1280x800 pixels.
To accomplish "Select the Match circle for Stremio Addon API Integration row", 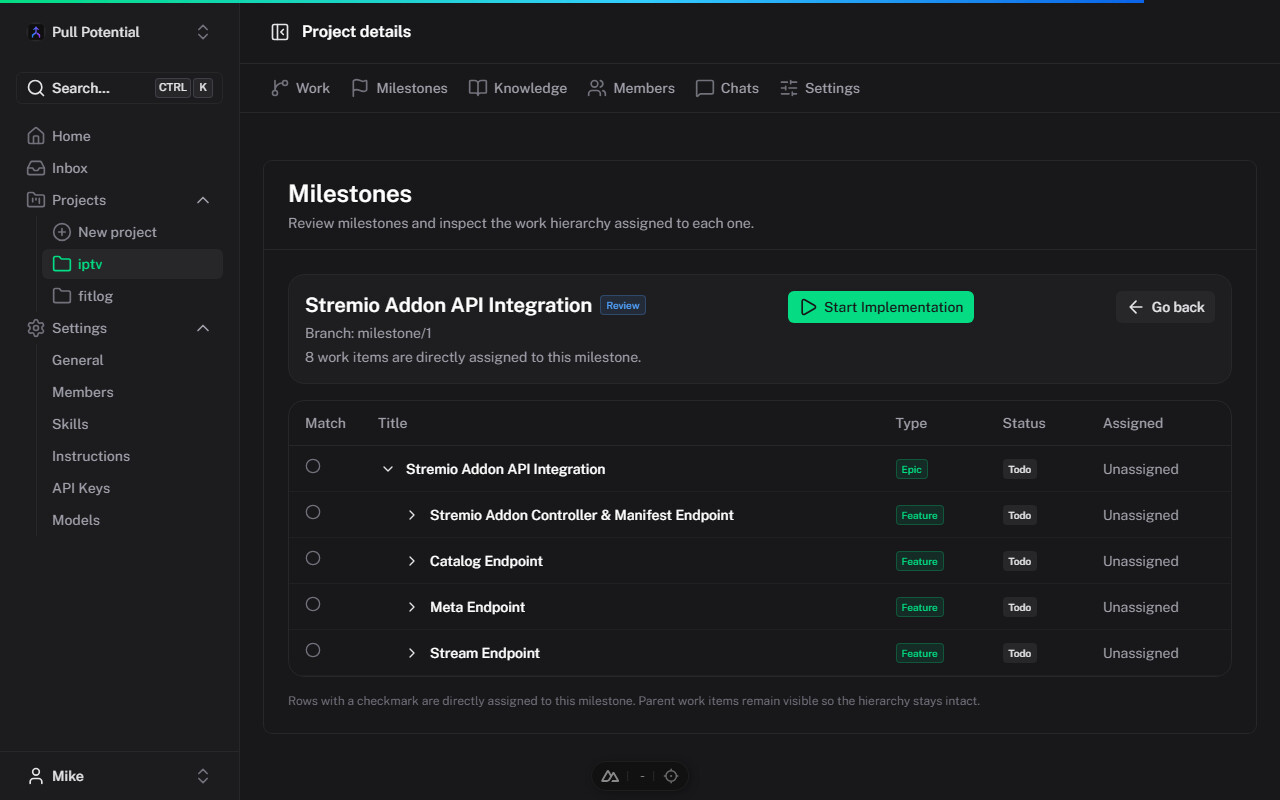I will 313,466.
